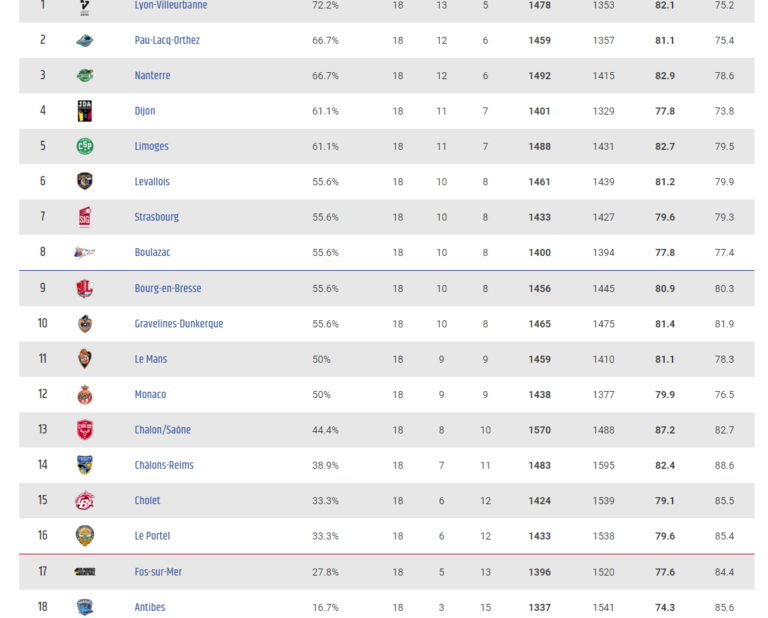Click the Strasbourg SIG team logo
The width and height of the screenshot is (768, 618).
[x=85, y=217]
